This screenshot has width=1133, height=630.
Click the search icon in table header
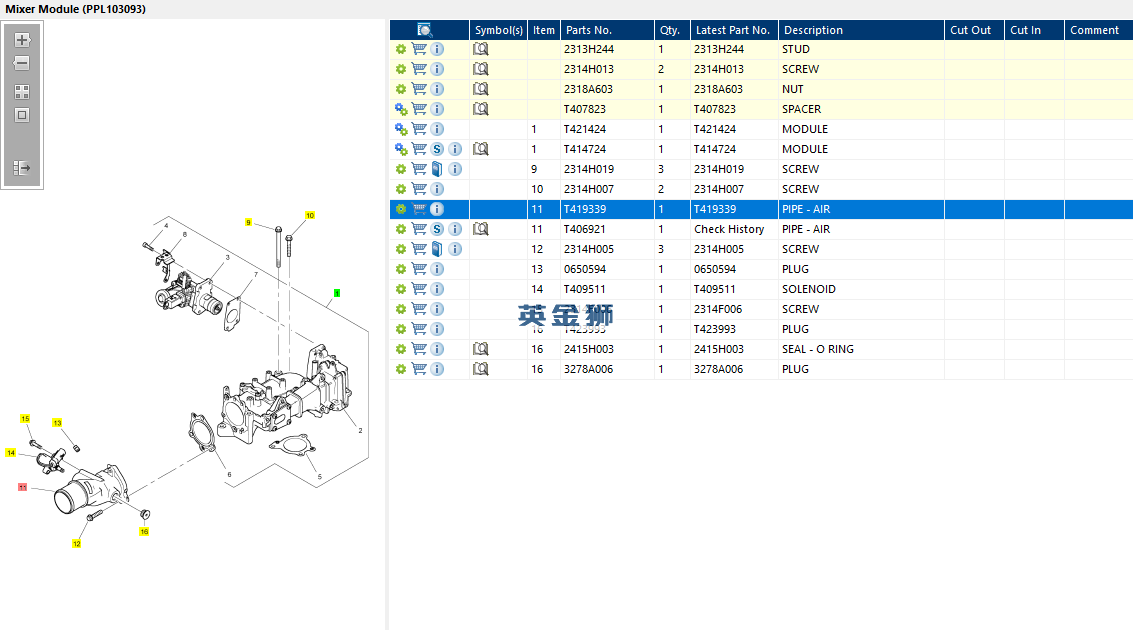point(425,30)
